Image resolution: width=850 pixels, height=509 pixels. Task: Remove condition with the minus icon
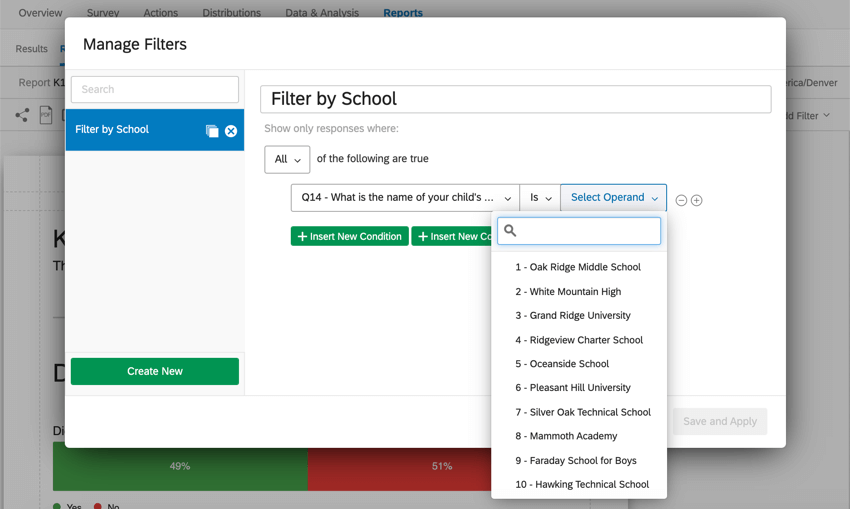click(681, 201)
